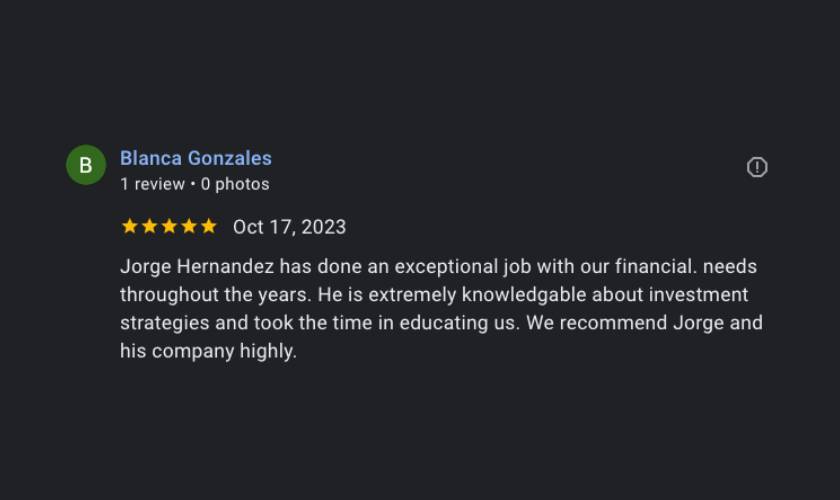Click the report review exclamation icon

coord(757,167)
